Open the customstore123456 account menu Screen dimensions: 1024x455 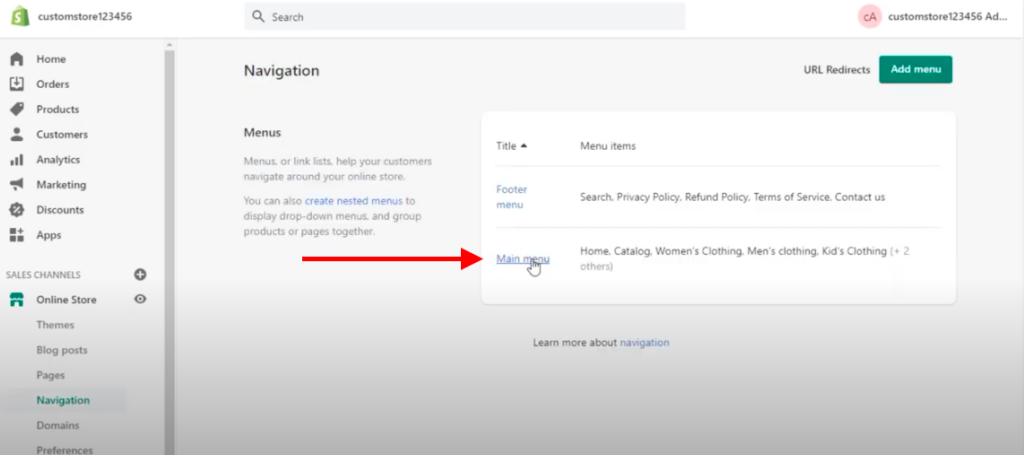[930, 16]
